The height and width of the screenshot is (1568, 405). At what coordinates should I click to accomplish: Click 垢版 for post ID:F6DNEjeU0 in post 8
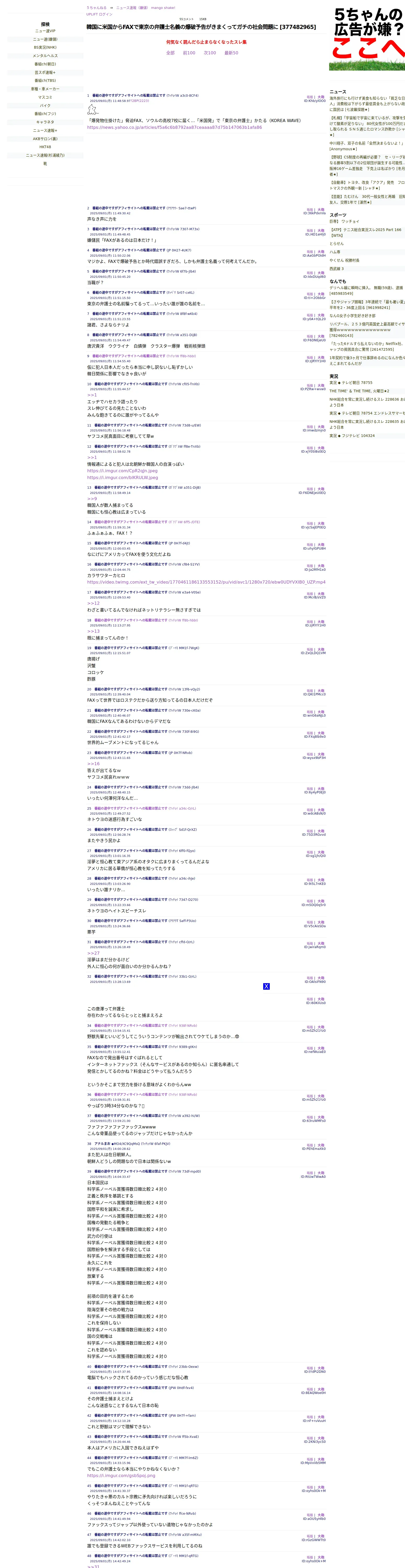(310, 337)
